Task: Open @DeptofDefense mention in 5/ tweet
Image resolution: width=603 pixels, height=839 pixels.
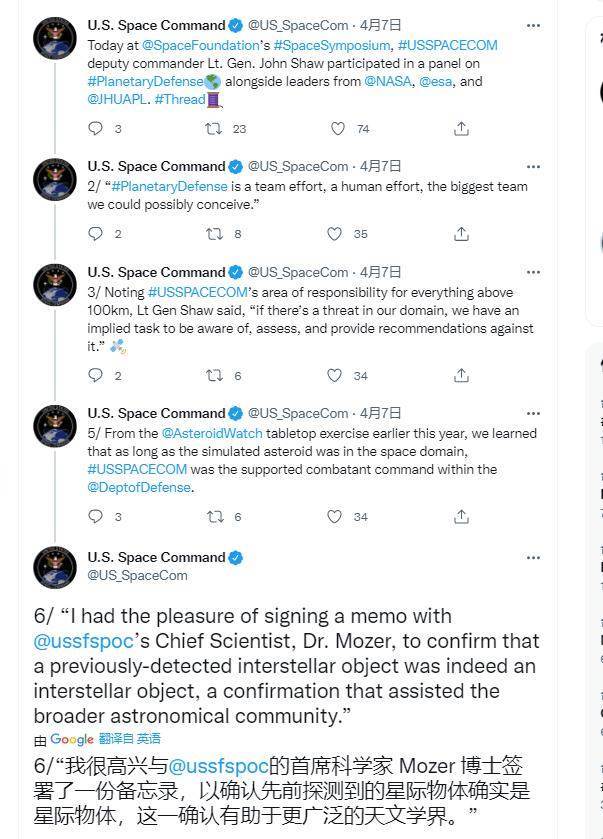Action: [139, 487]
